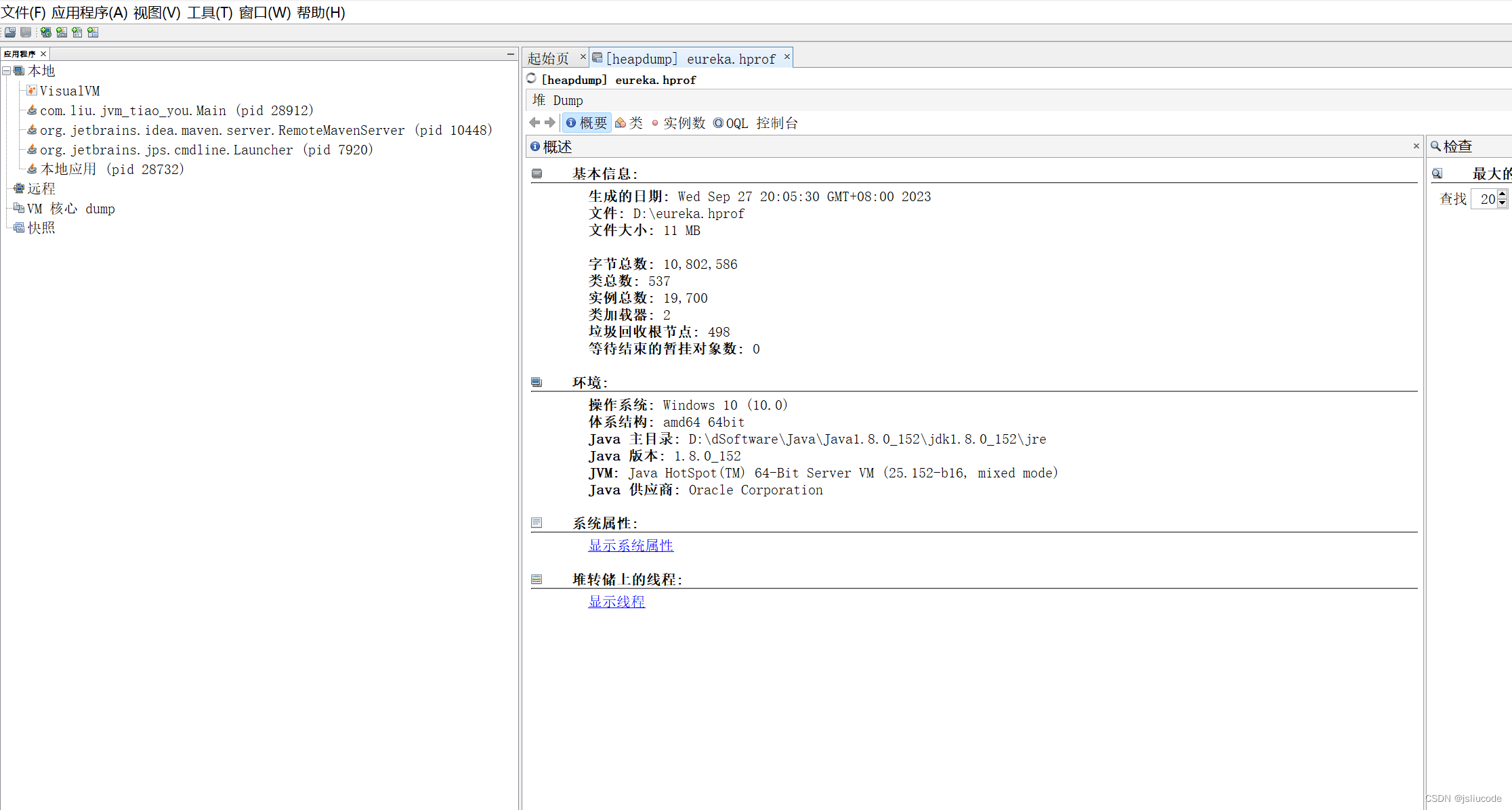Close the 起始页 tab

[583, 56]
